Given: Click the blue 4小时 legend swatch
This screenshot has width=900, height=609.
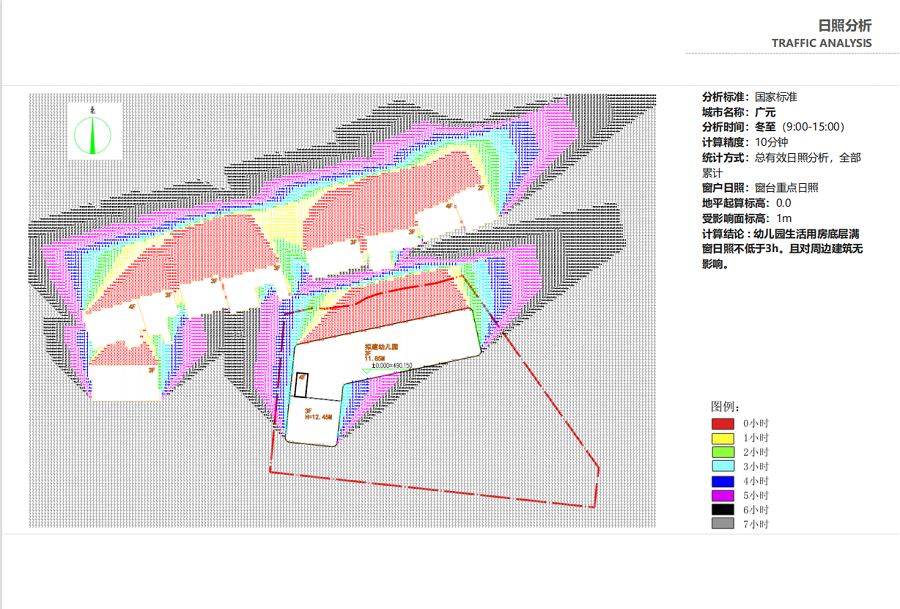Looking at the screenshot, I should pyautogui.click(x=723, y=481).
